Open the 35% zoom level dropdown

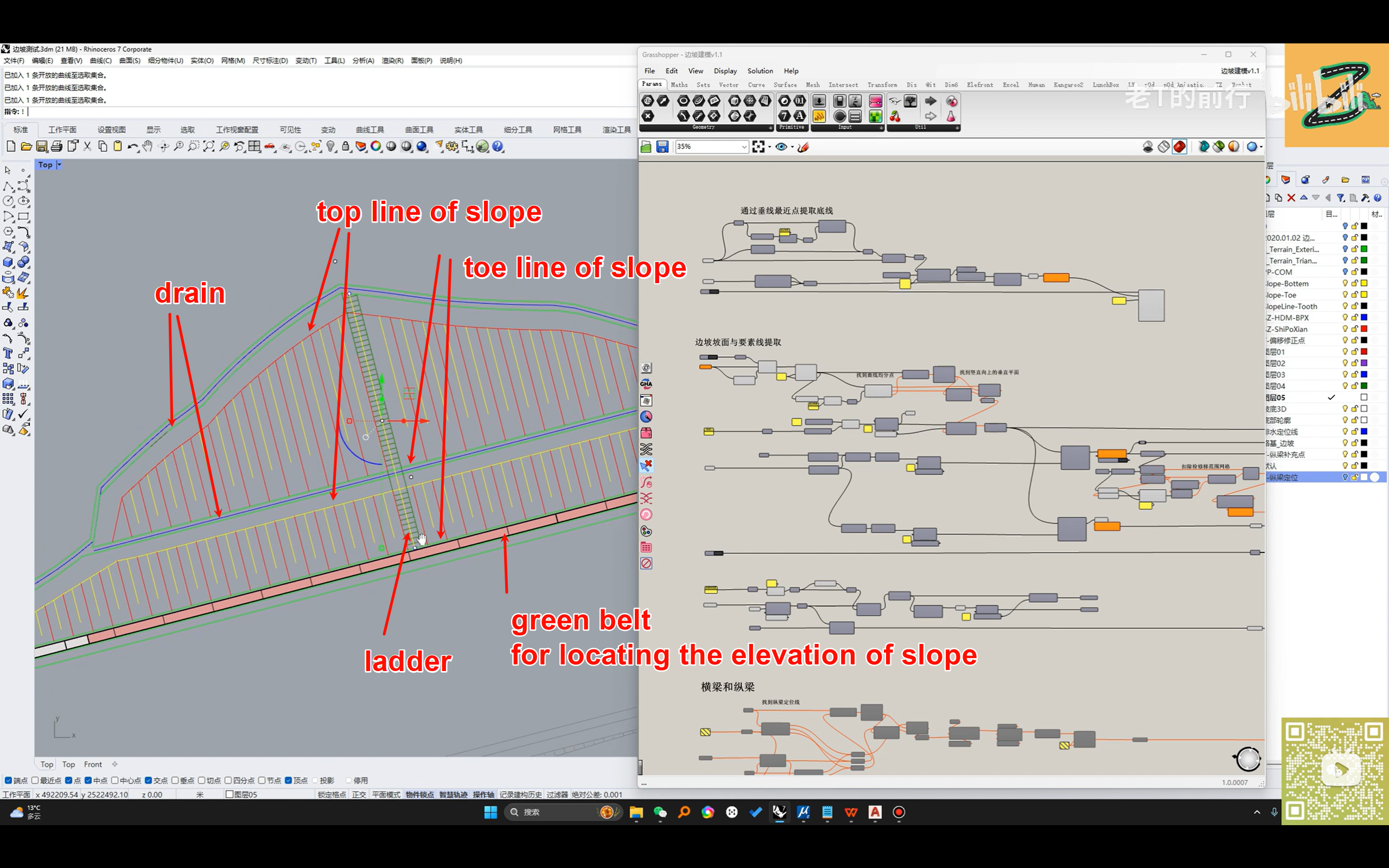744,147
